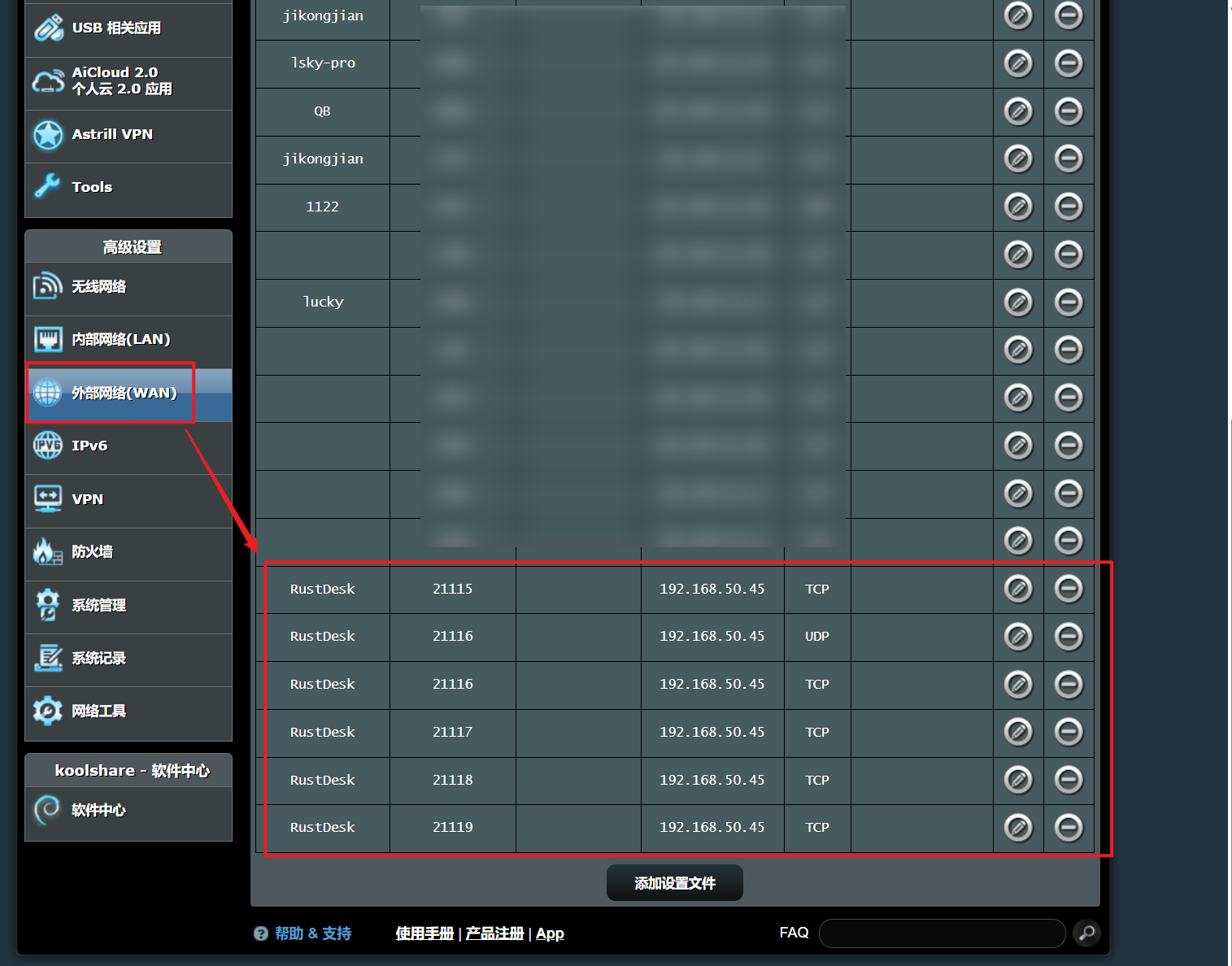Delete RustDesk 21116 UDP rule

click(x=1069, y=637)
